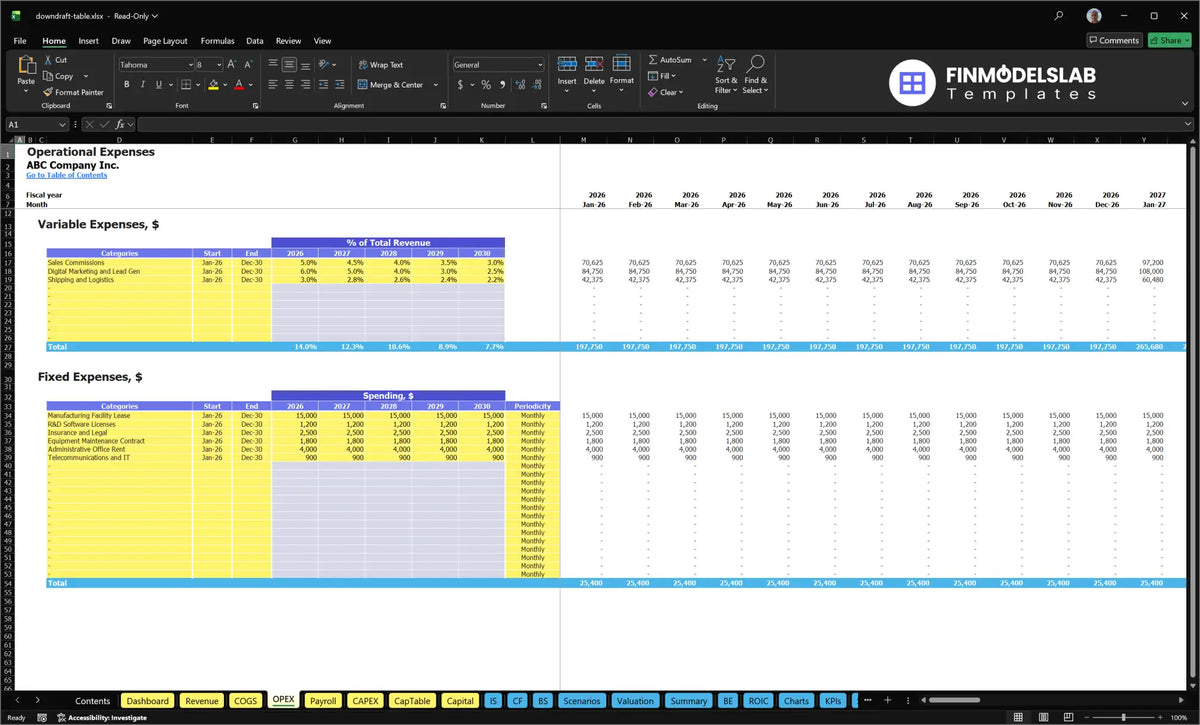Cut selection with the scissors icon
The height and width of the screenshot is (725, 1200).
(48, 60)
